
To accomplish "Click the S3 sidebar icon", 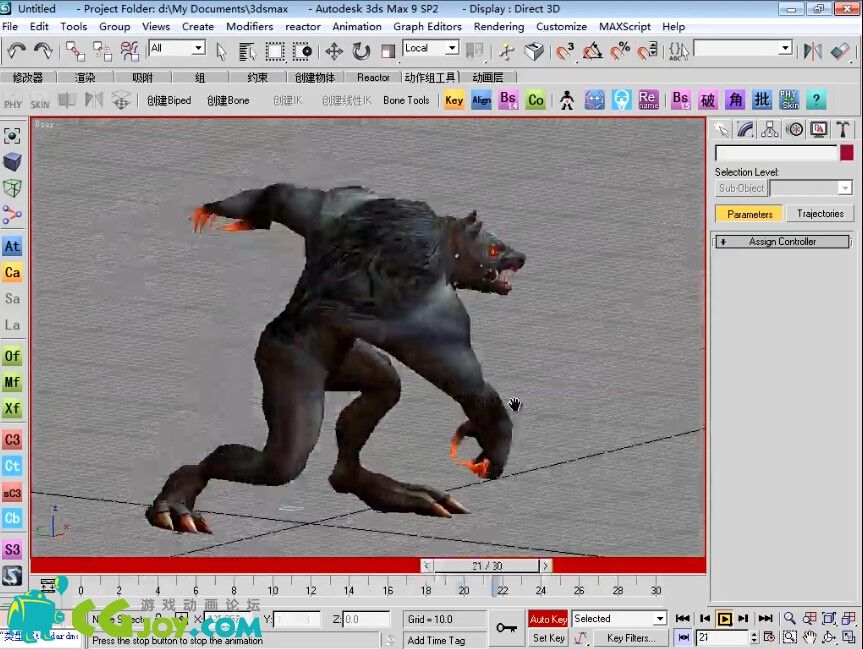I will coord(12,549).
